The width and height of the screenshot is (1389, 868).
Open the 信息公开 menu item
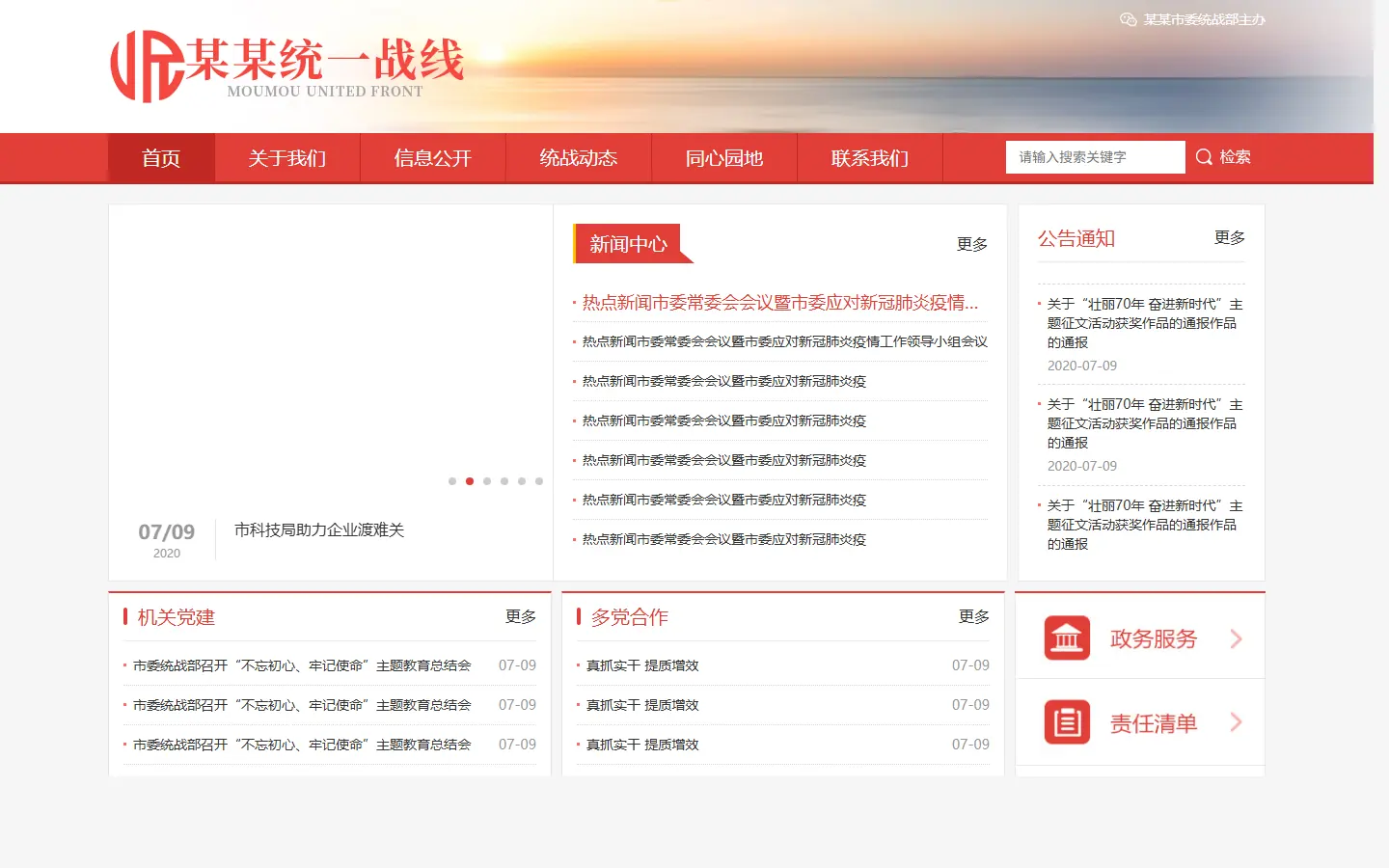[433, 158]
